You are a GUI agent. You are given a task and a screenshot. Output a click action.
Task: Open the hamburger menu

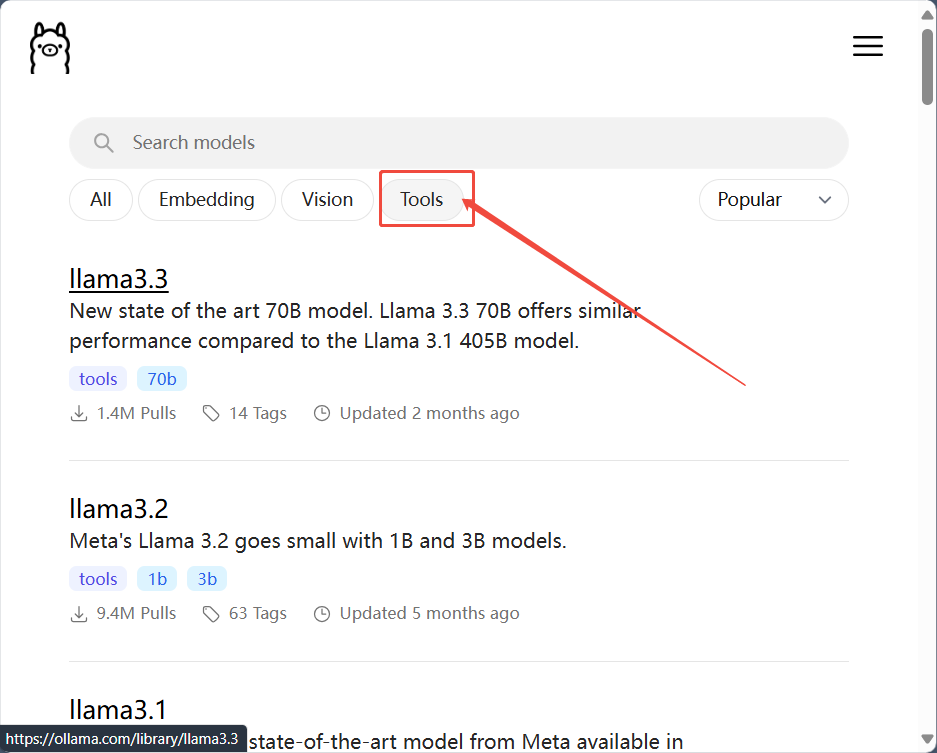[867, 46]
